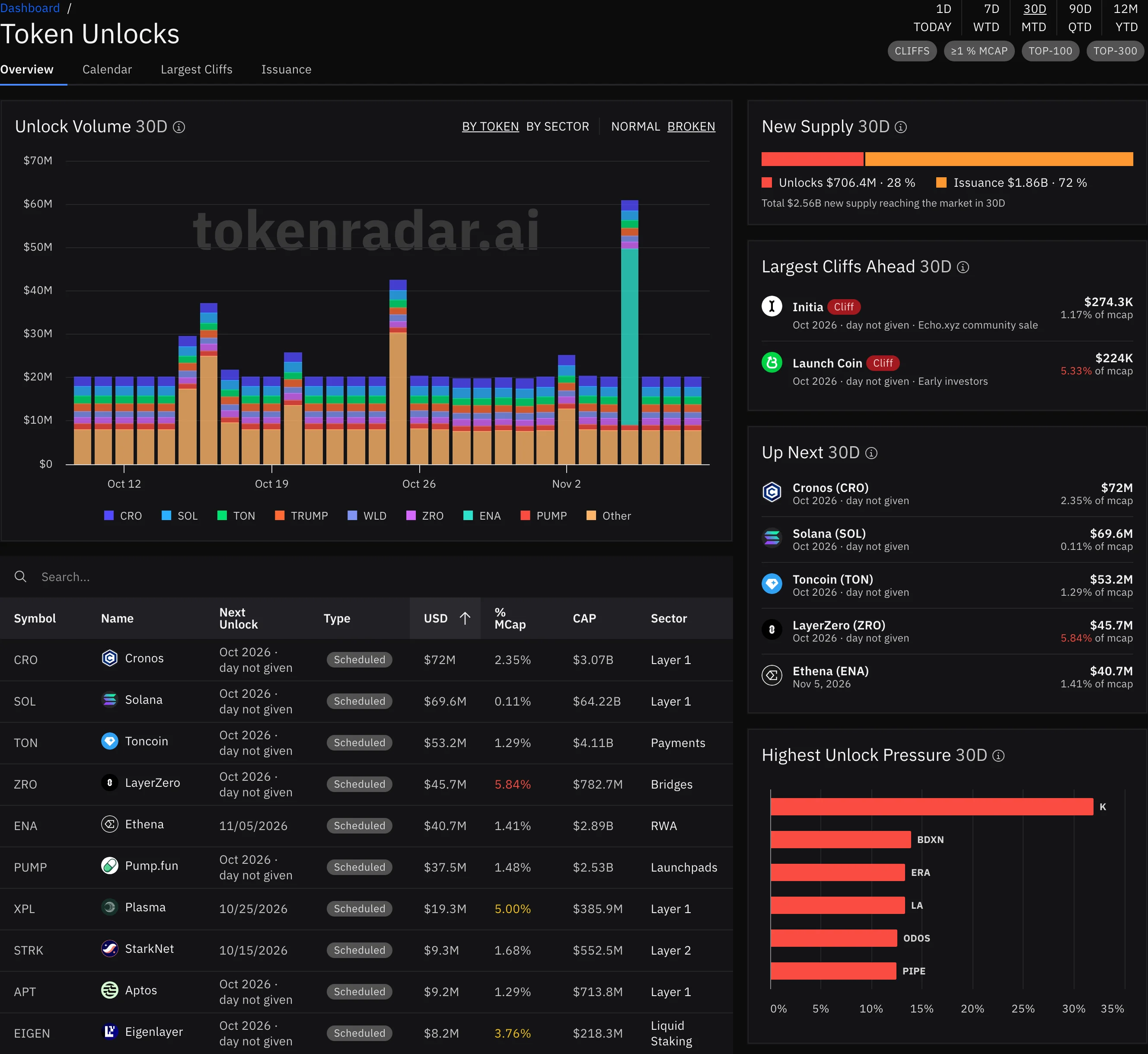Toggle the CLIFFS filter chip

[912, 51]
